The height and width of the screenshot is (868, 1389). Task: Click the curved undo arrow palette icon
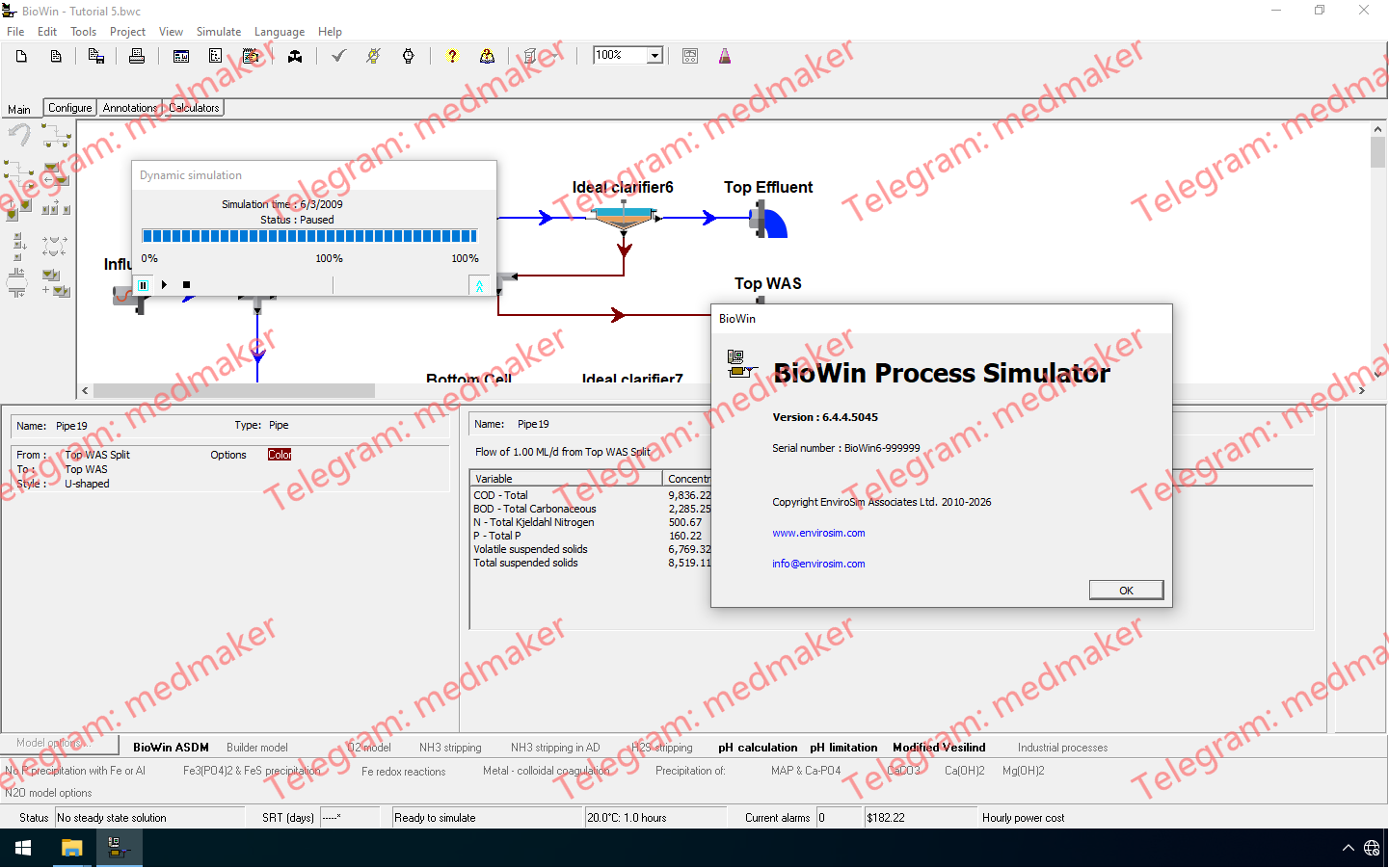19,136
